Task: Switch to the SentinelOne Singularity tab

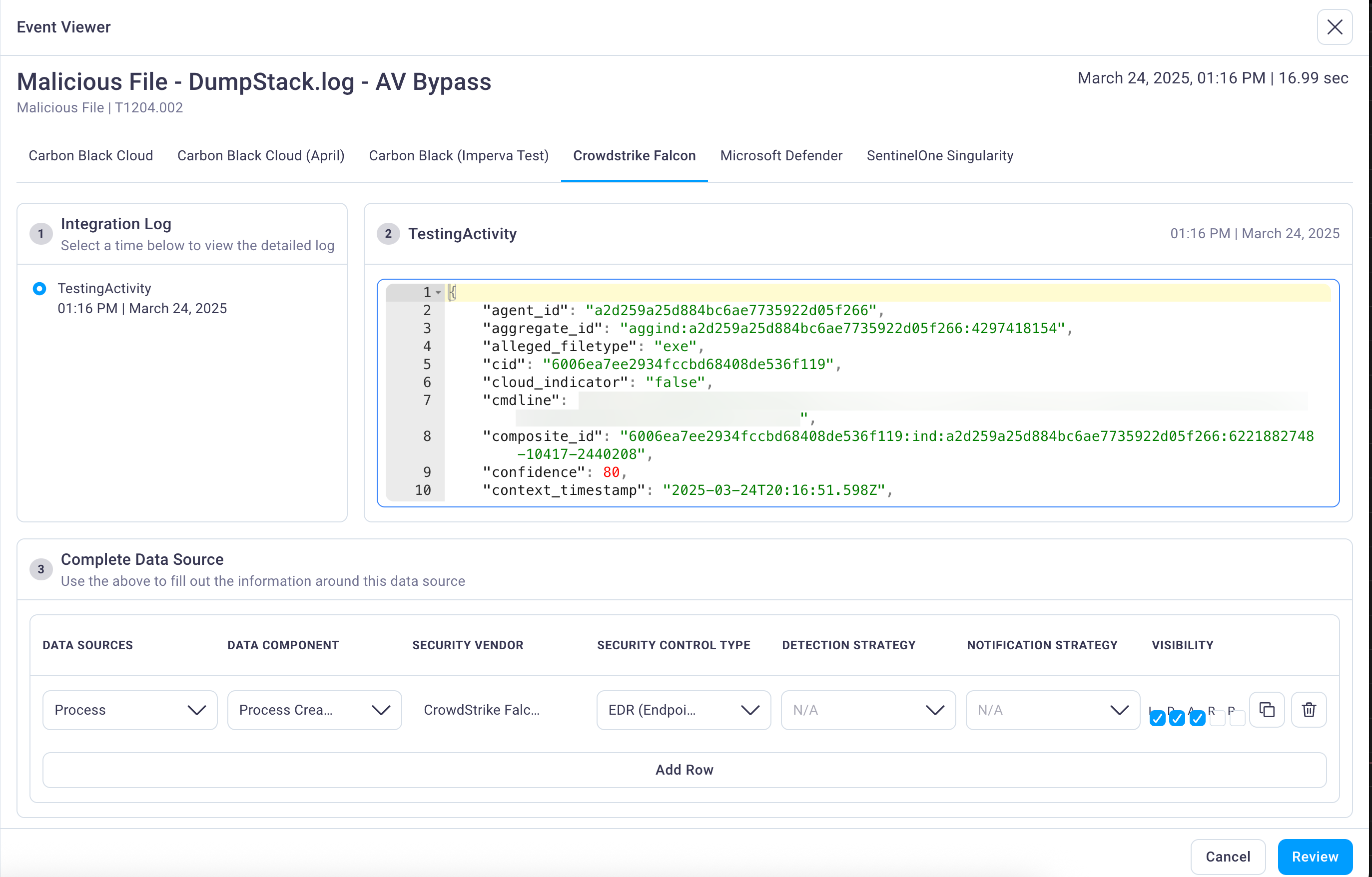Action: [x=939, y=155]
